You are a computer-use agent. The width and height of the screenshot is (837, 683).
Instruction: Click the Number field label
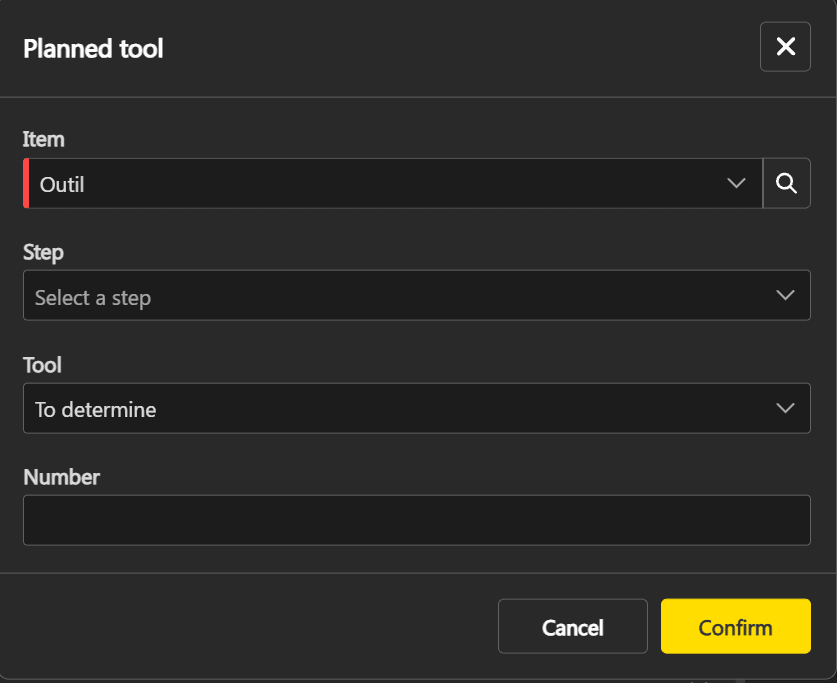coord(61,478)
